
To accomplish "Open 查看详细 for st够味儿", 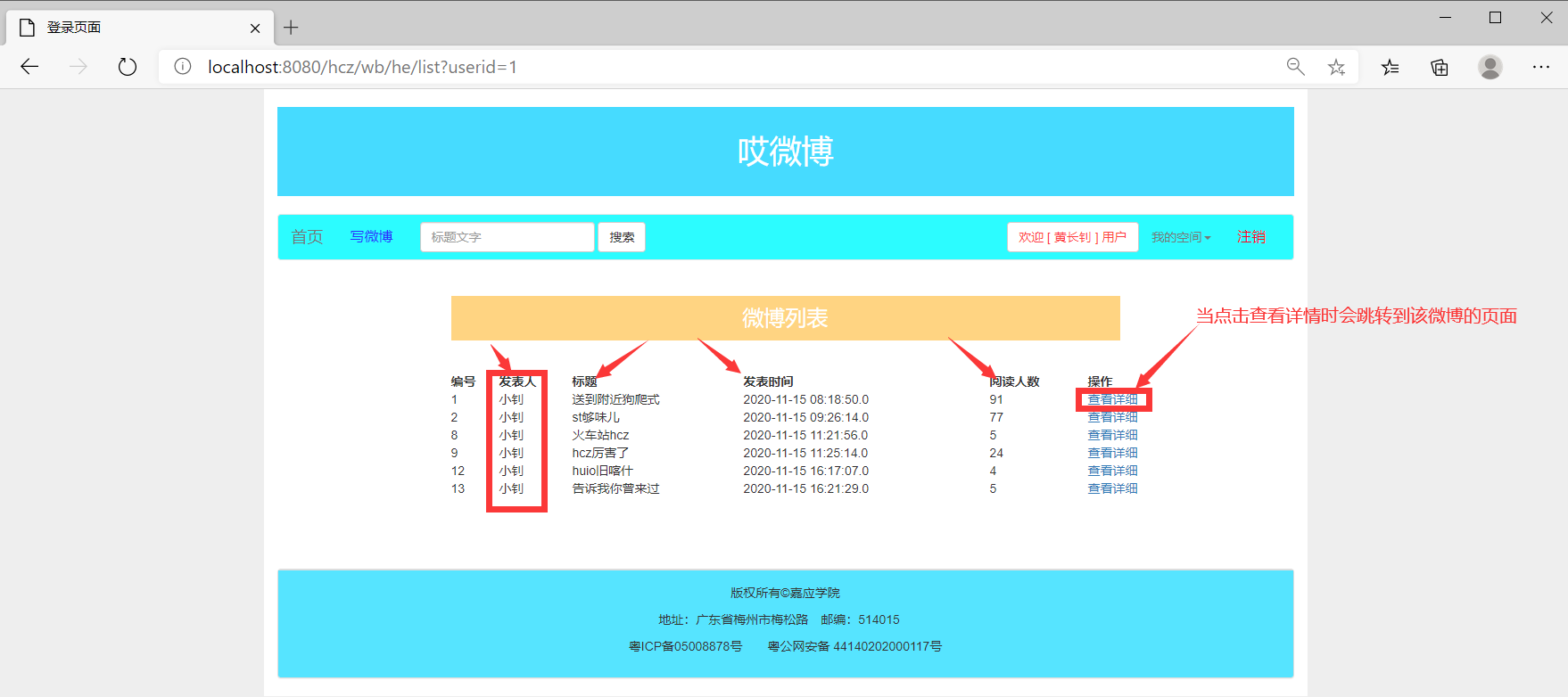I will (1112, 417).
